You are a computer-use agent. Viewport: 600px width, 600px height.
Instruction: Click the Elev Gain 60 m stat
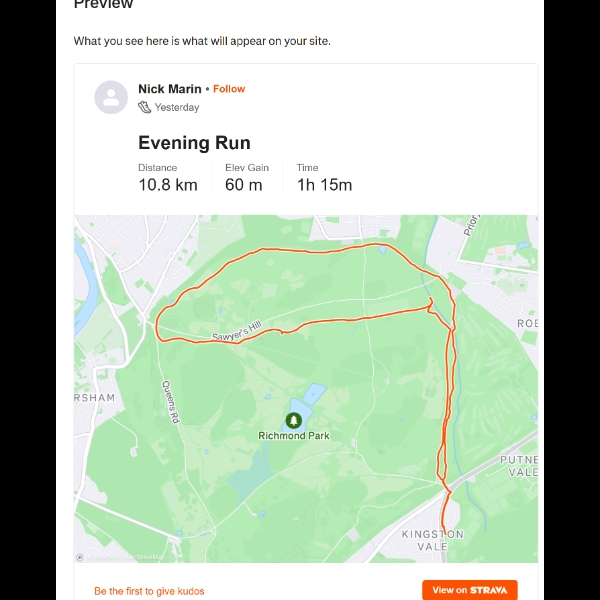coord(247,178)
